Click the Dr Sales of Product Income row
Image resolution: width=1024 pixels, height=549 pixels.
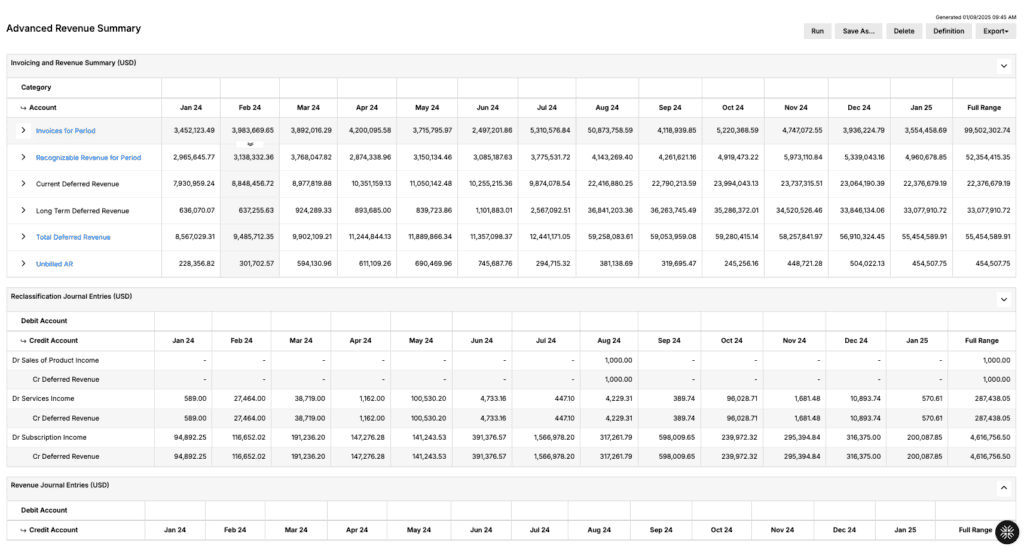point(511,360)
